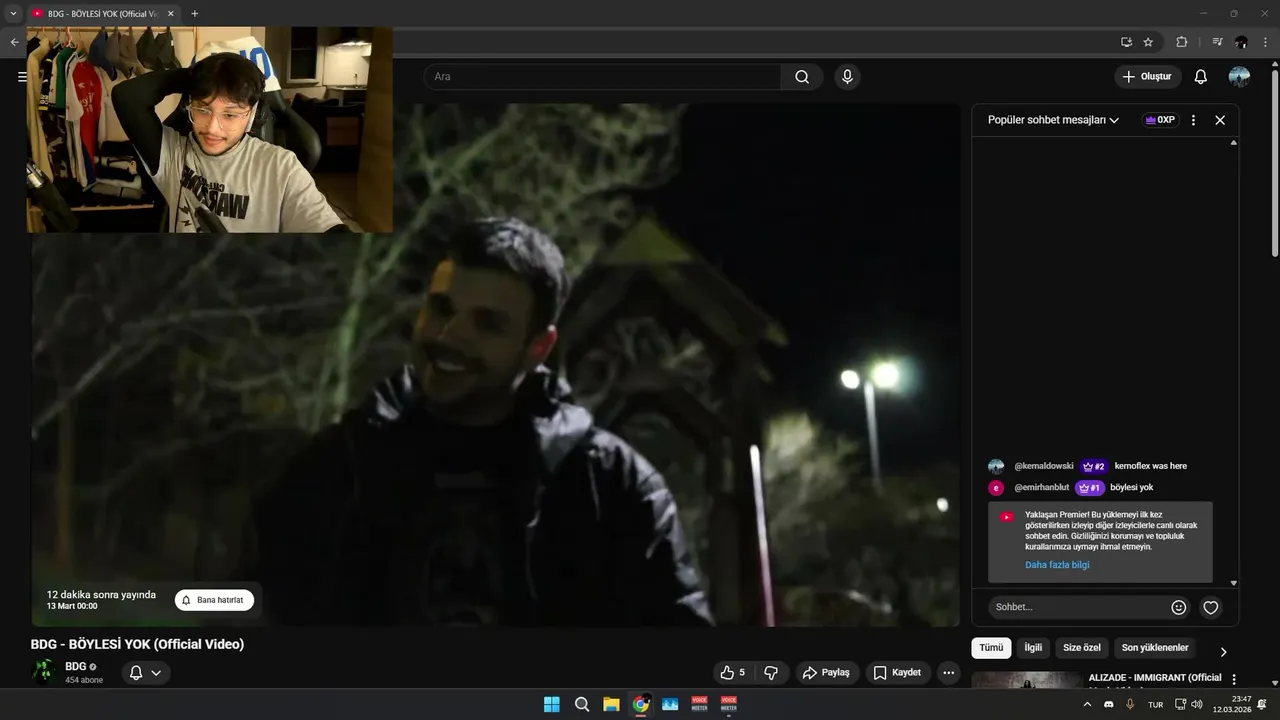
Task: Open the Chrome extensions puzzle icon
Action: tap(1182, 42)
